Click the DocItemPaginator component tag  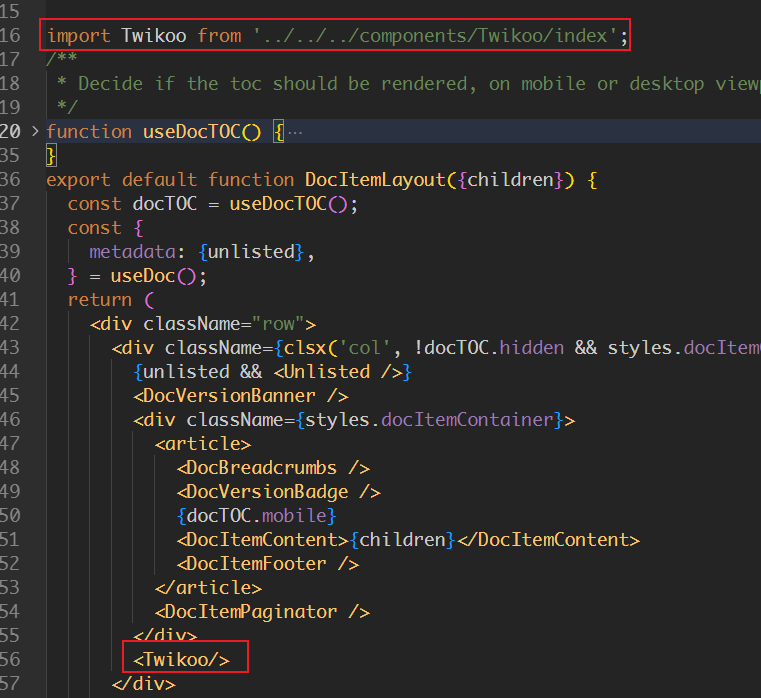tap(262, 612)
